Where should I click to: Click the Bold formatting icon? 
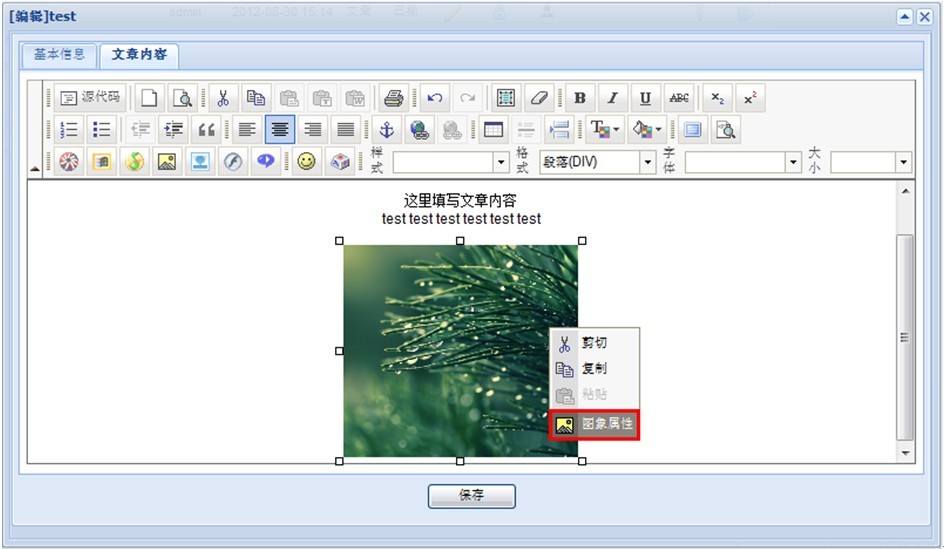click(580, 98)
